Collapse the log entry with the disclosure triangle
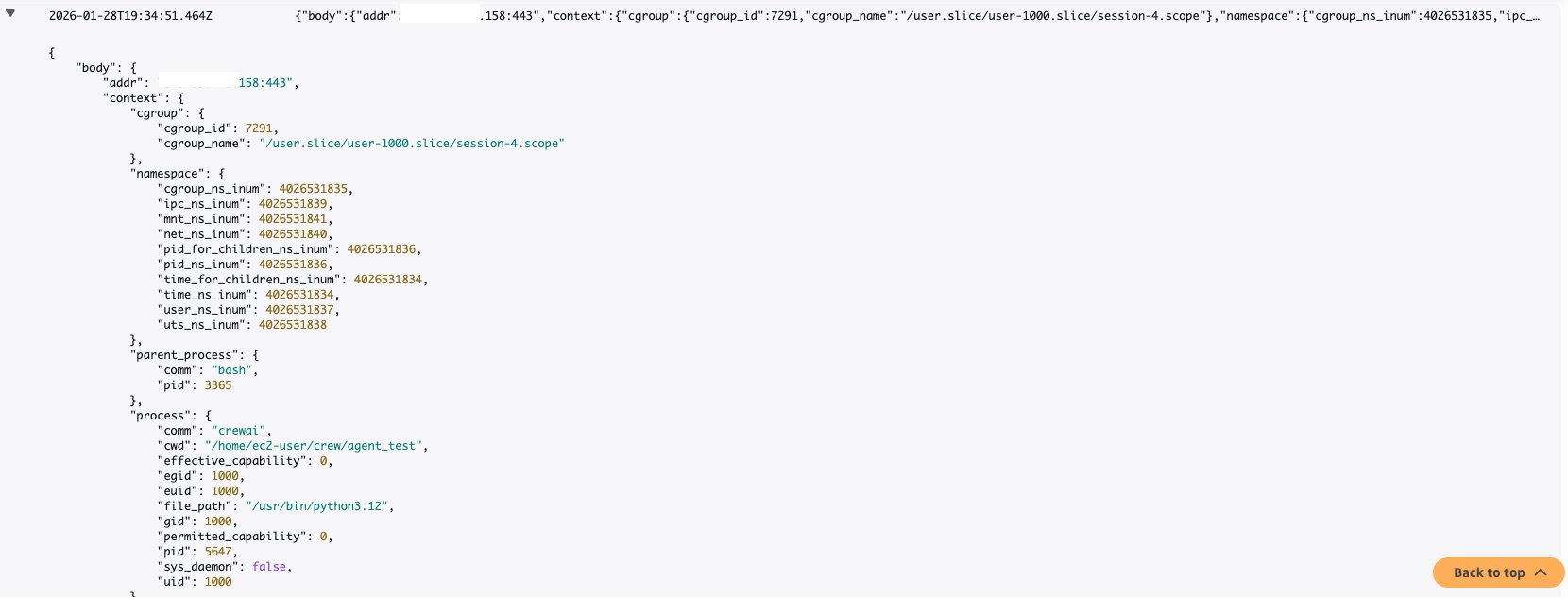Screen dimensions: 1568x598 10,14
